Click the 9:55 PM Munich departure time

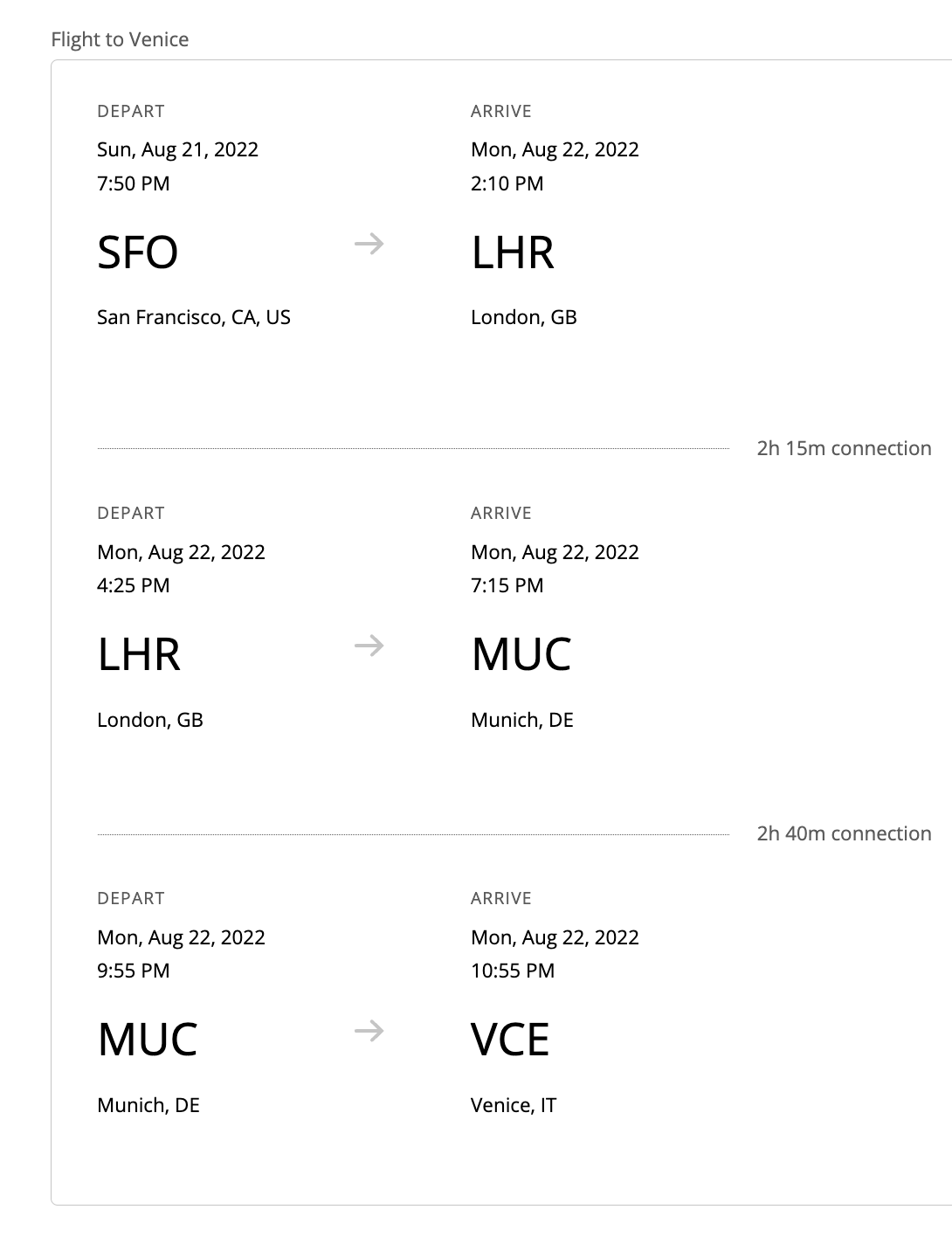134,971
